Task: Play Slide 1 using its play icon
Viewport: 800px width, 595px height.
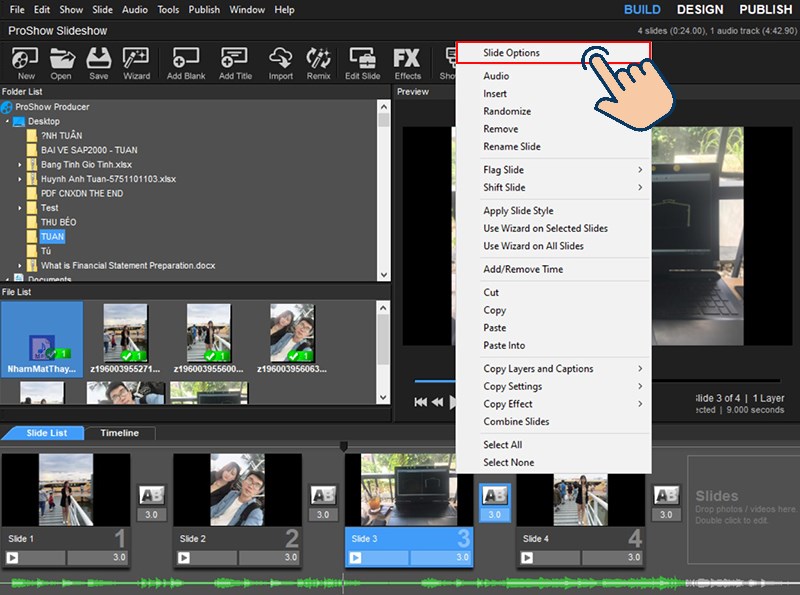Action: (12, 558)
